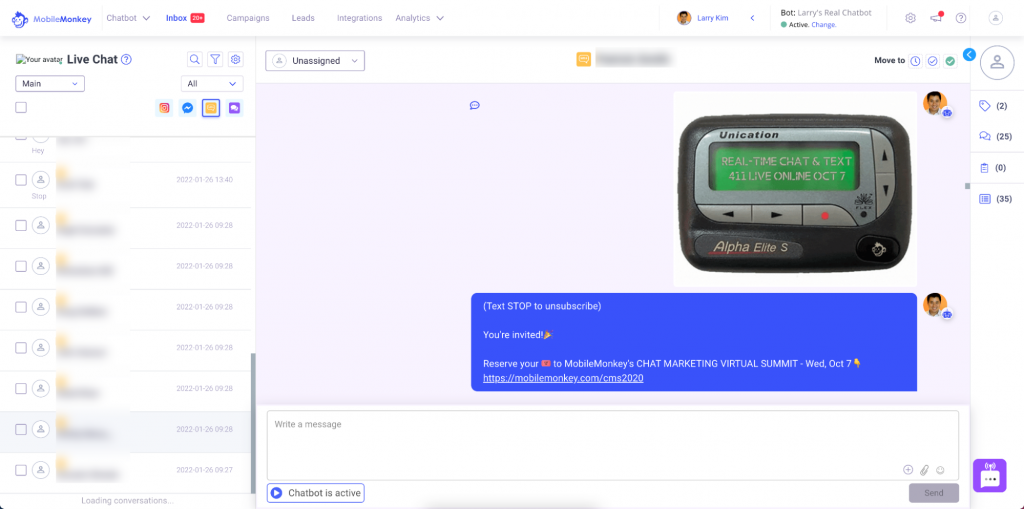This screenshot has width=1024, height=509.
Task: Filter conversations by web chat channel
Action: click(234, 108)
